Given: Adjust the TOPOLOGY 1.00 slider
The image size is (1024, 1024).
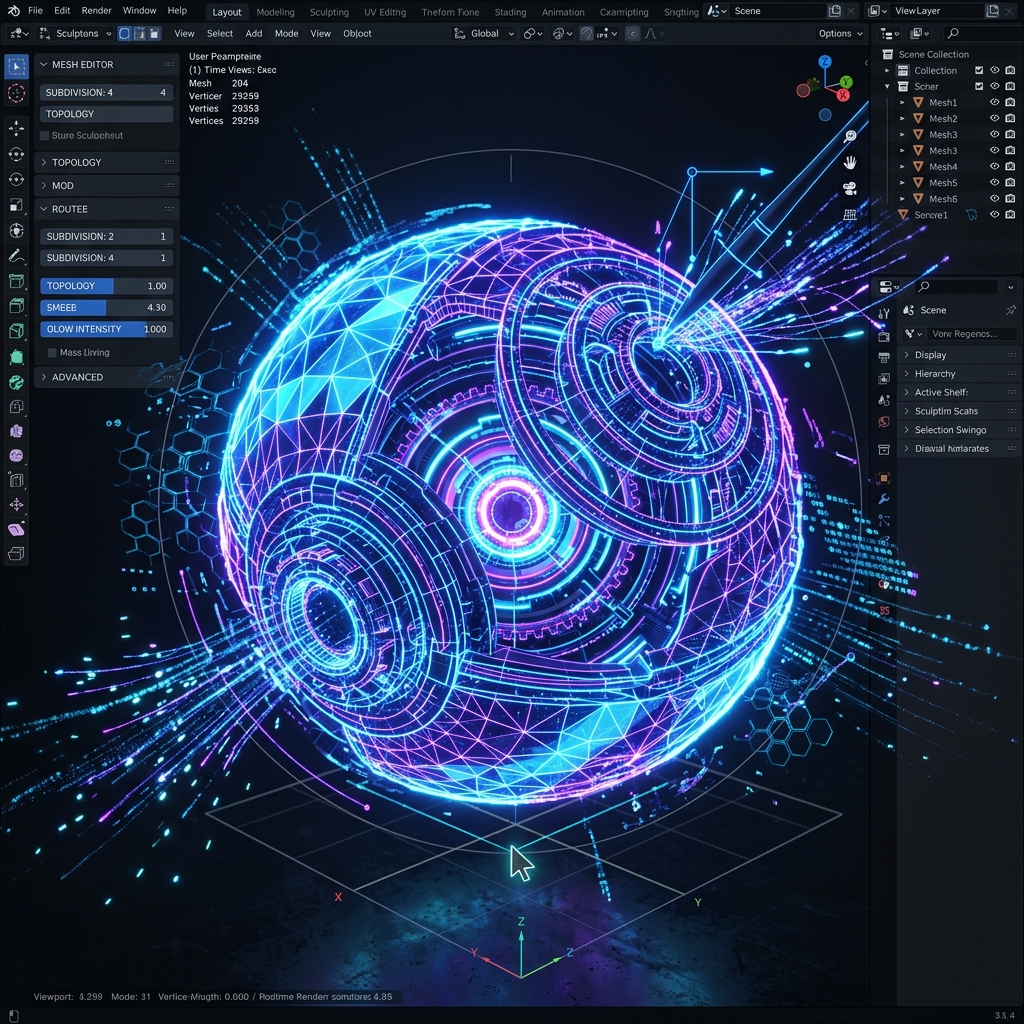Looking at the screenshot, I should [106, 286].
